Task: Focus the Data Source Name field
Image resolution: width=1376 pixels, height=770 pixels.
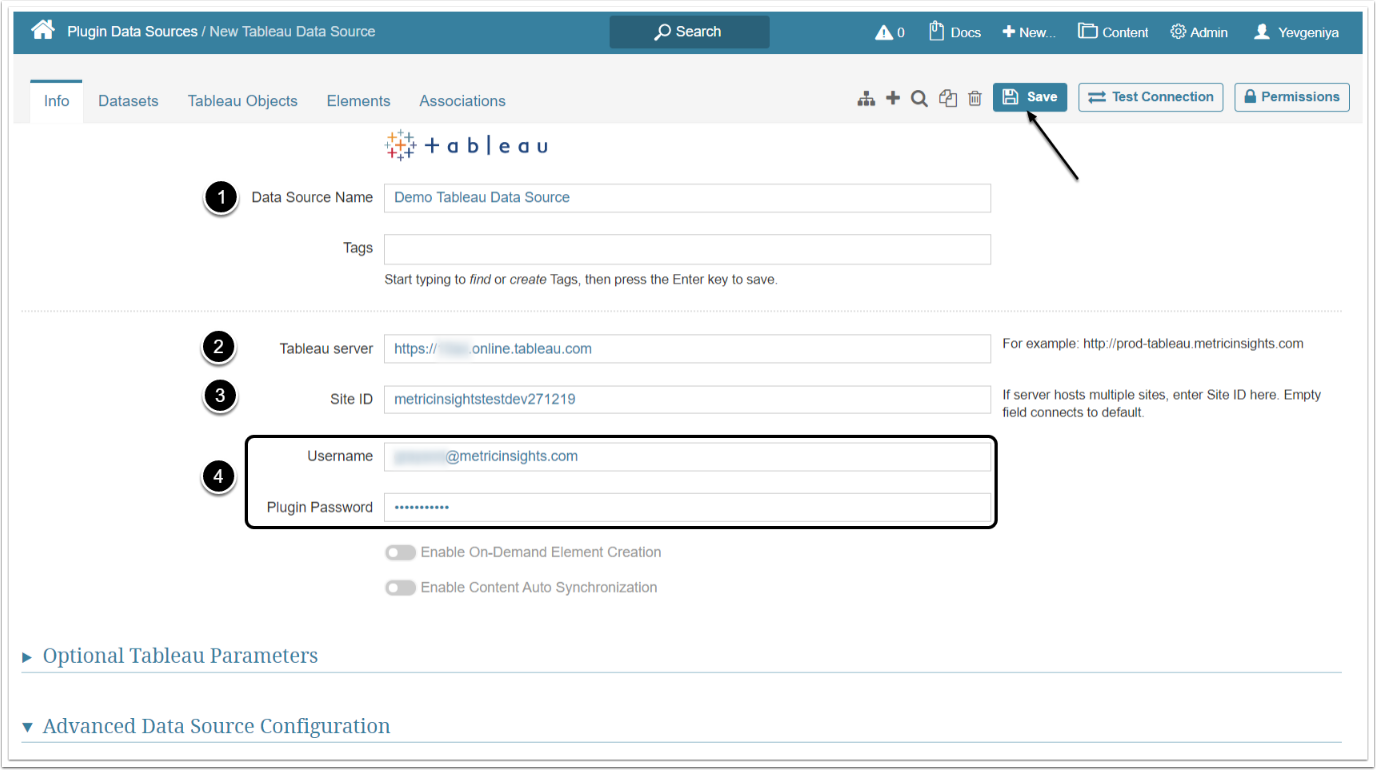Action: tap(687, 198)
